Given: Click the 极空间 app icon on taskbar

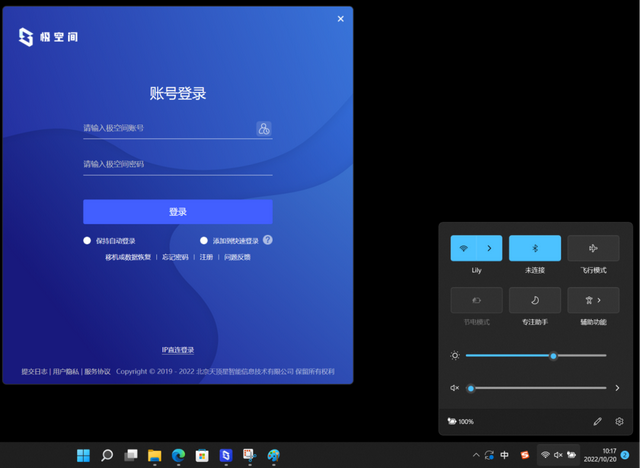Looking at the screenshot, I should pyautogui.click(x=226, y=455).
